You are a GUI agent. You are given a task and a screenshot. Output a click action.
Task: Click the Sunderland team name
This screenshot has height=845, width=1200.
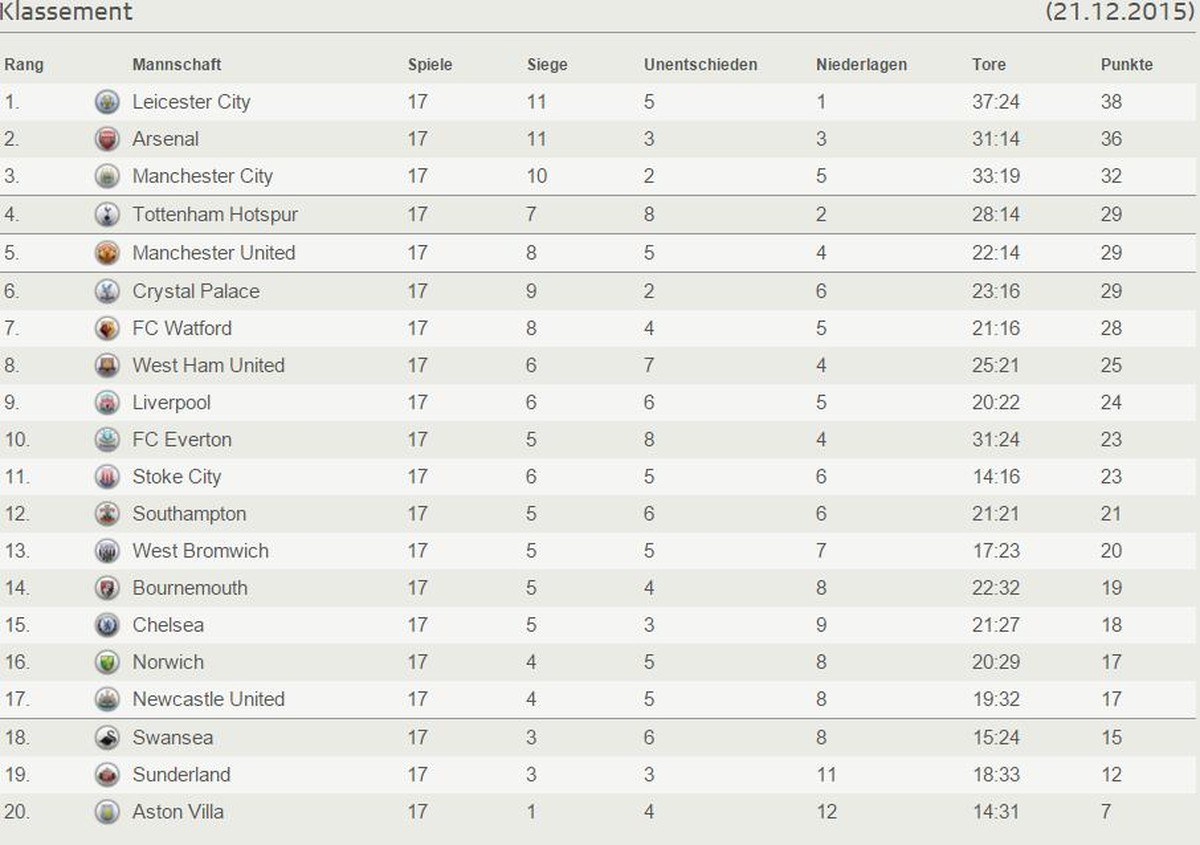(x=181, y=774)
